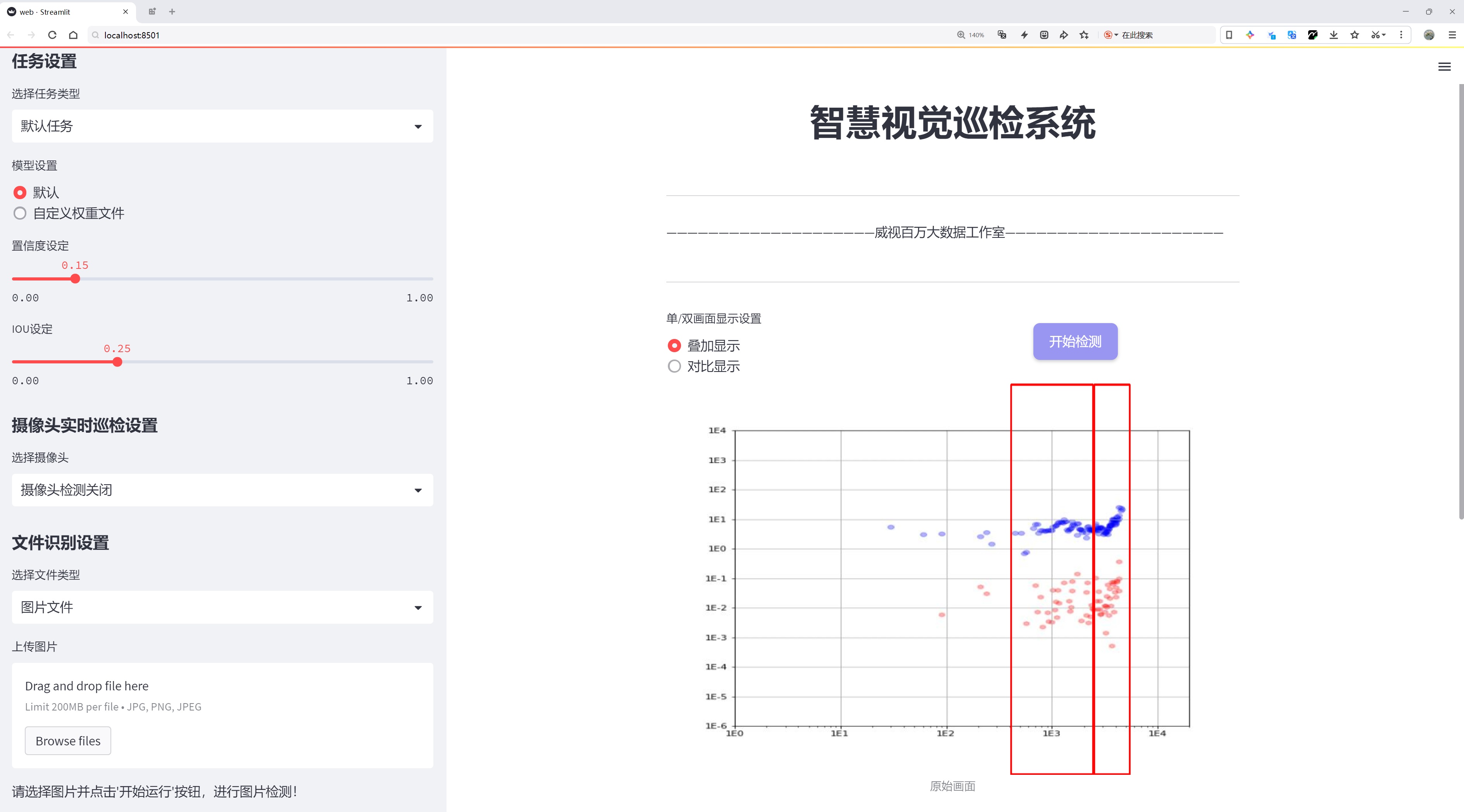Screen dimensions: 1464x812
Task: Expand the 图片文件 file type dropdown
Action: (x=222, y=607)
